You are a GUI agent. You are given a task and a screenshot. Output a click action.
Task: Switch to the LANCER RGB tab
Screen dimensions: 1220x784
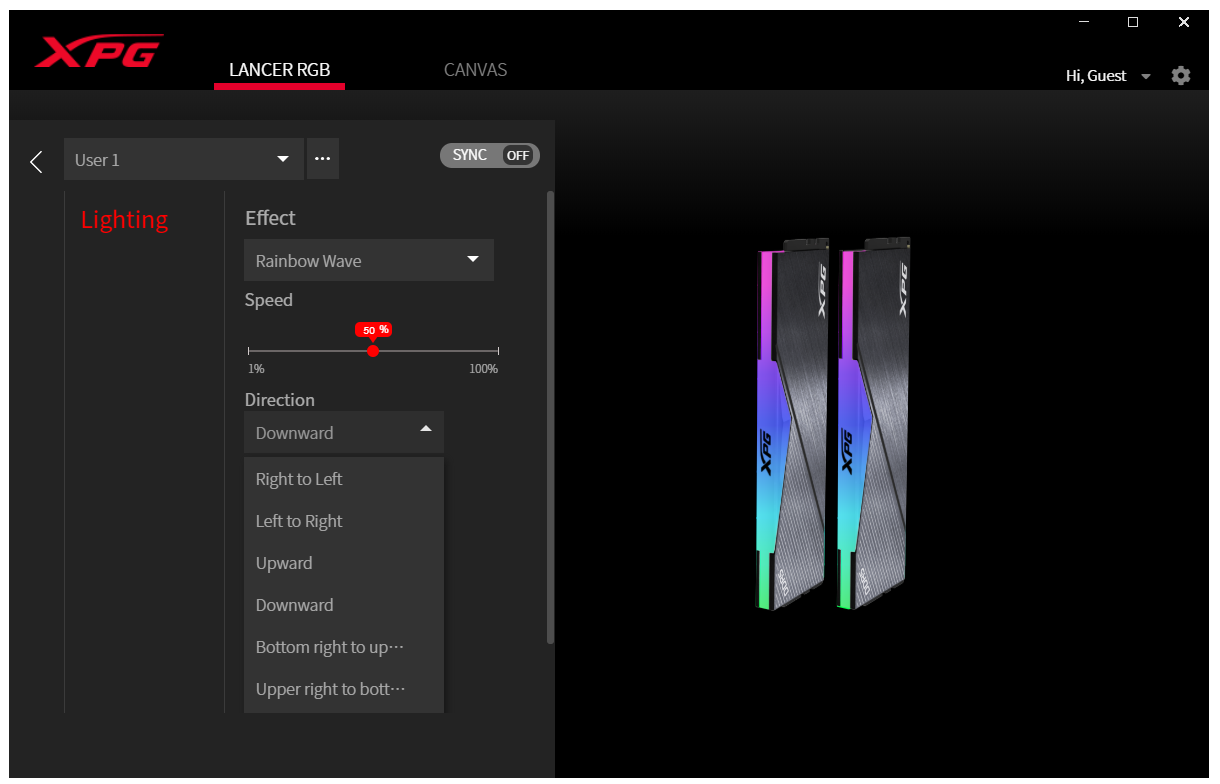279,70
